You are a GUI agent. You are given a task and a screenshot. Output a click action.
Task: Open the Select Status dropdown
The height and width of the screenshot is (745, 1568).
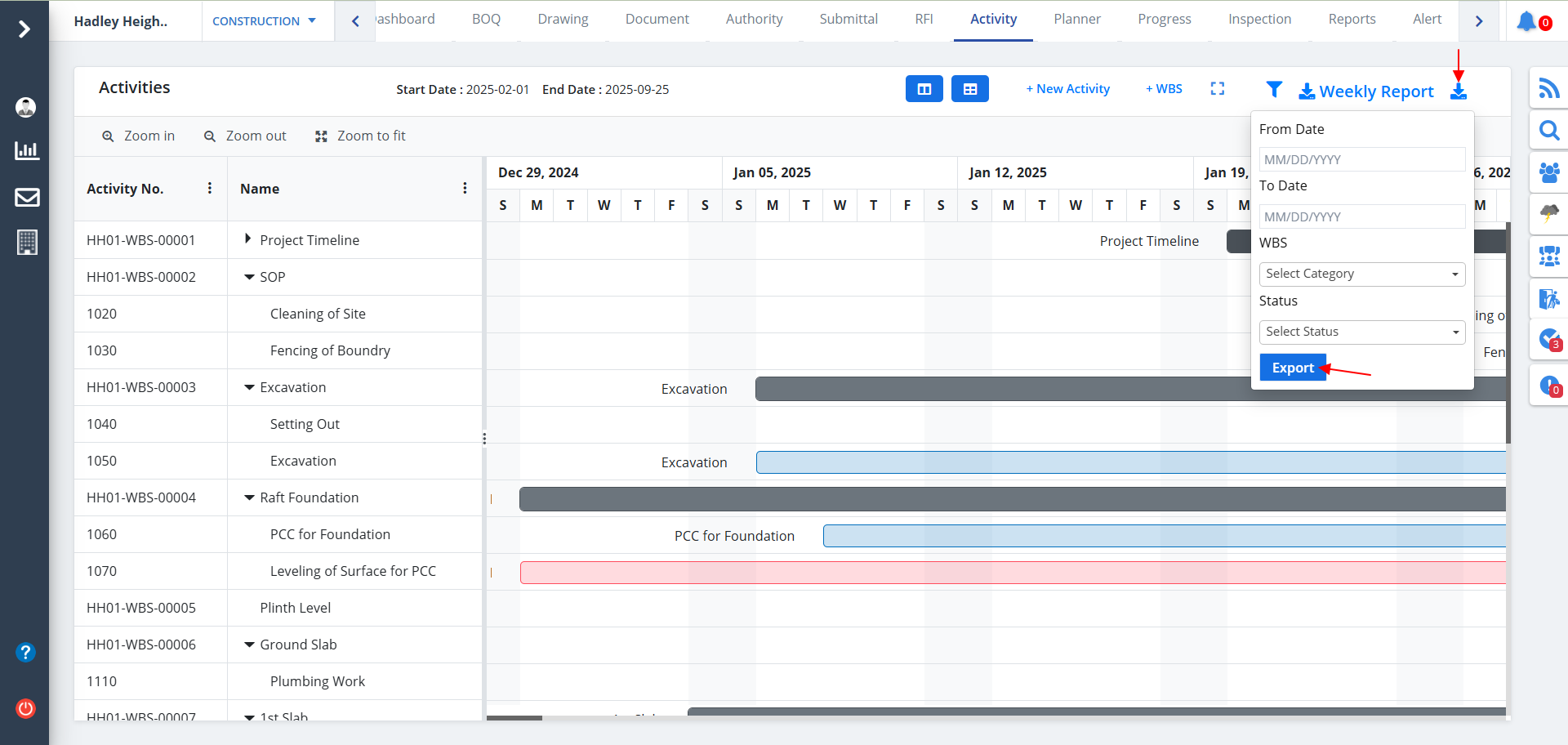pos(1361,332)
